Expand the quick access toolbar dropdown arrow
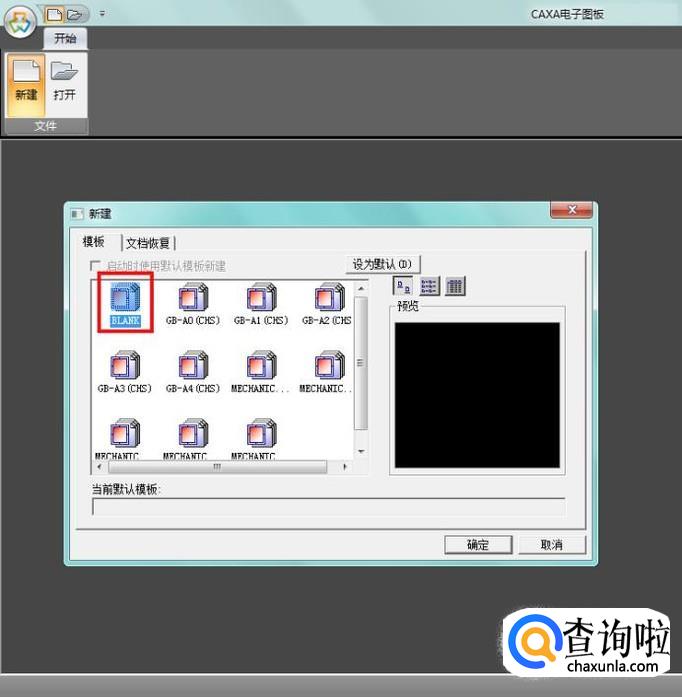 (102, 14)
